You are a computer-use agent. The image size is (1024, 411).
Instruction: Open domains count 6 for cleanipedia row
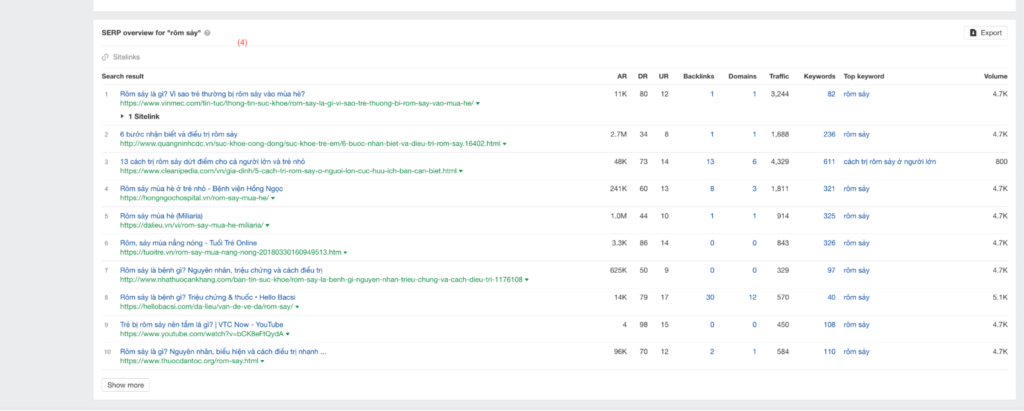tap(754, 161)
